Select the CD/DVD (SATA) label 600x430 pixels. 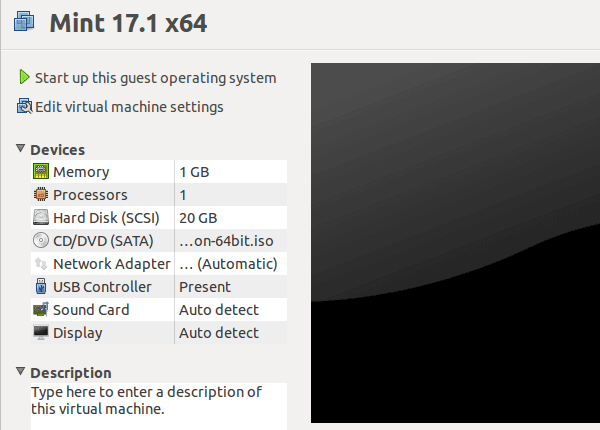tap(103, 241)
